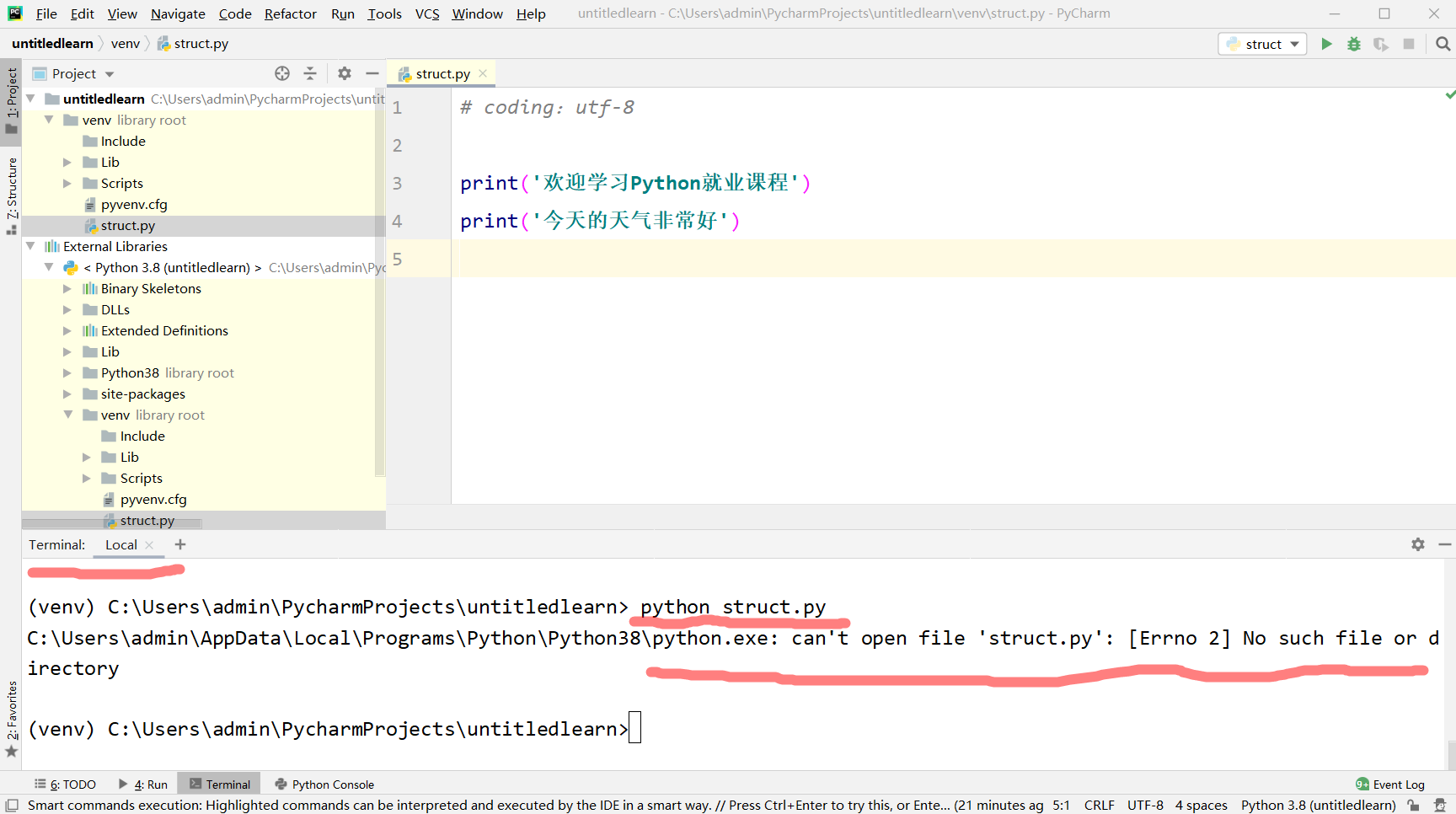1456x814 pixels.
Task: Click the untitledlearn breadcrumb
Action: pyautogui.click(x=52, y=44)
